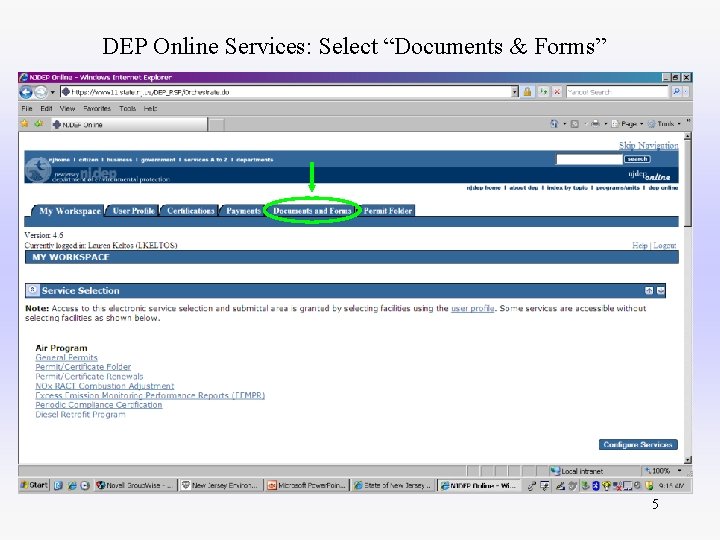Open Excess Emission Monitoring Performance Reports link
Viewport: 720px width, 540px height.
pos(150,395)
